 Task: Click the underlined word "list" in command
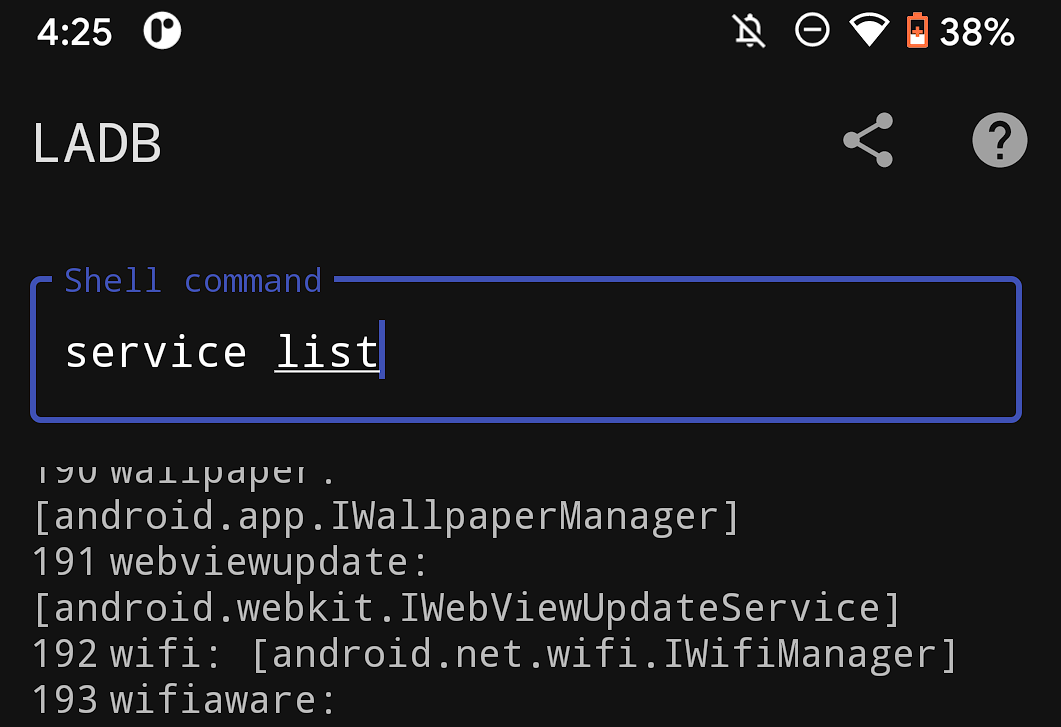pyautogui.click(x=326, y=352)
